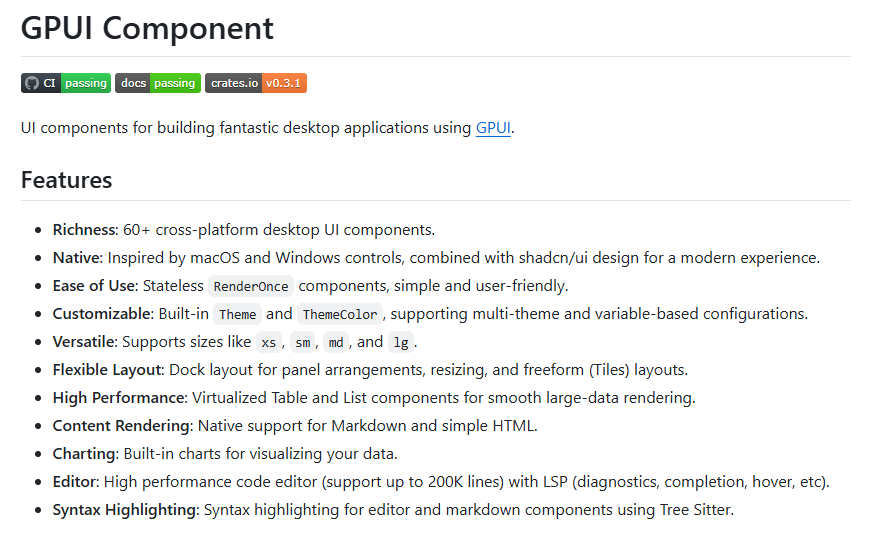Click the bold Charting label
The image size is (871, 538).
click(x=86, y=454)
